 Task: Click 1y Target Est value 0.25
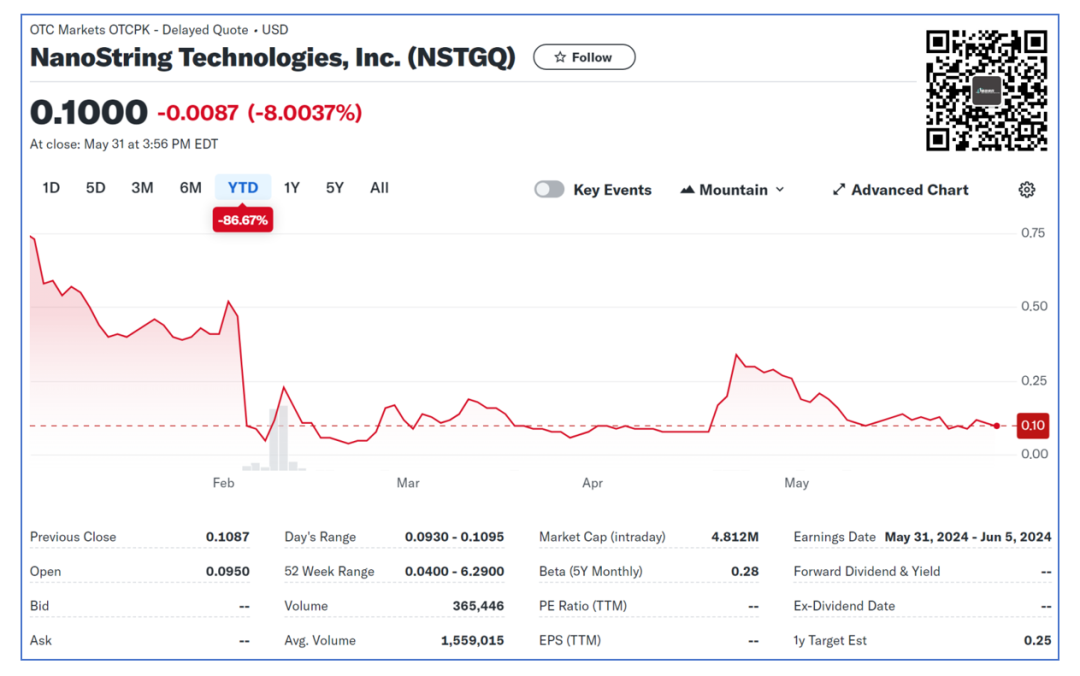pos(1037,640)
